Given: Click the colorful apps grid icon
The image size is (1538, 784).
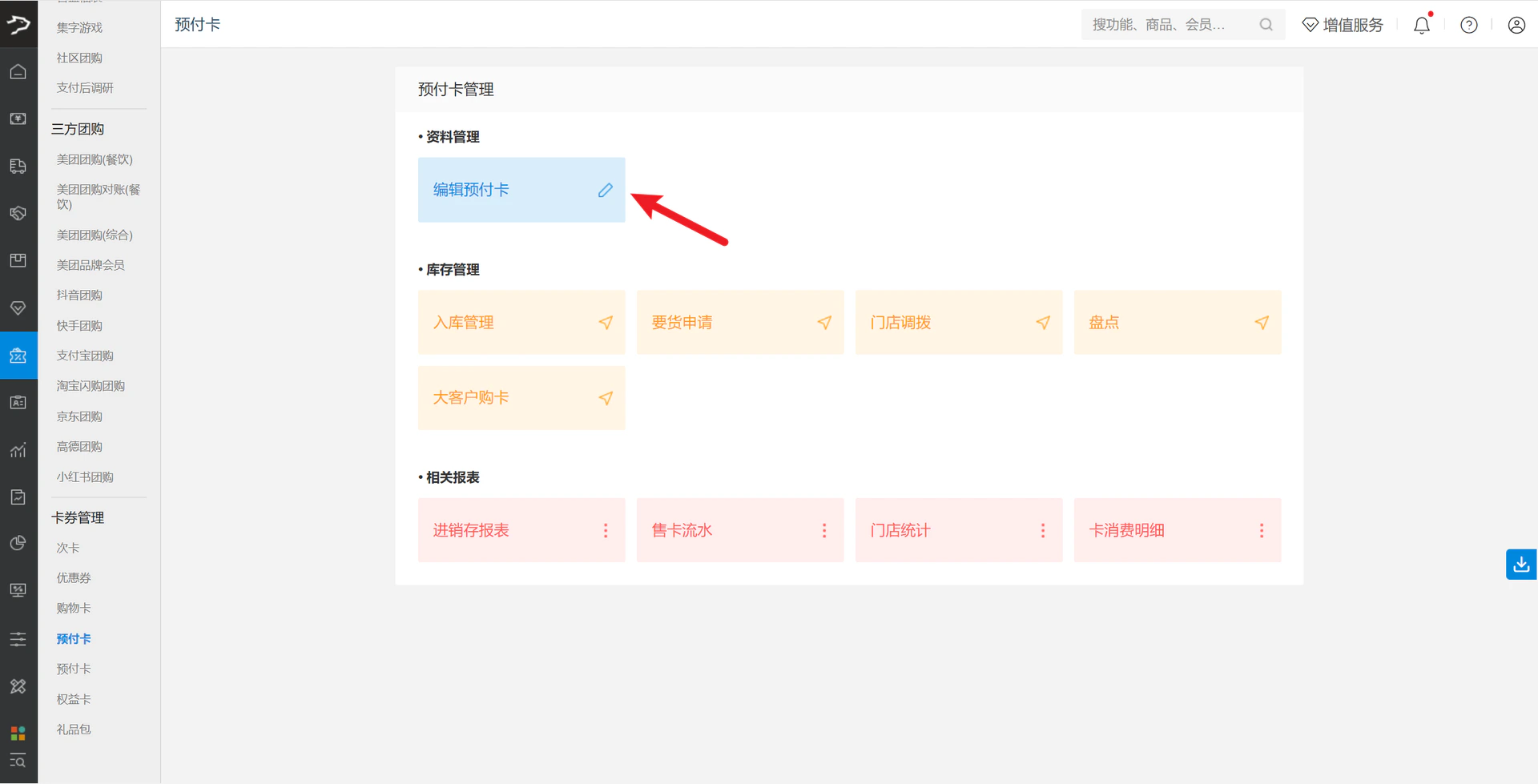Looking at the screenshot, I should click(x=18, y=733).
